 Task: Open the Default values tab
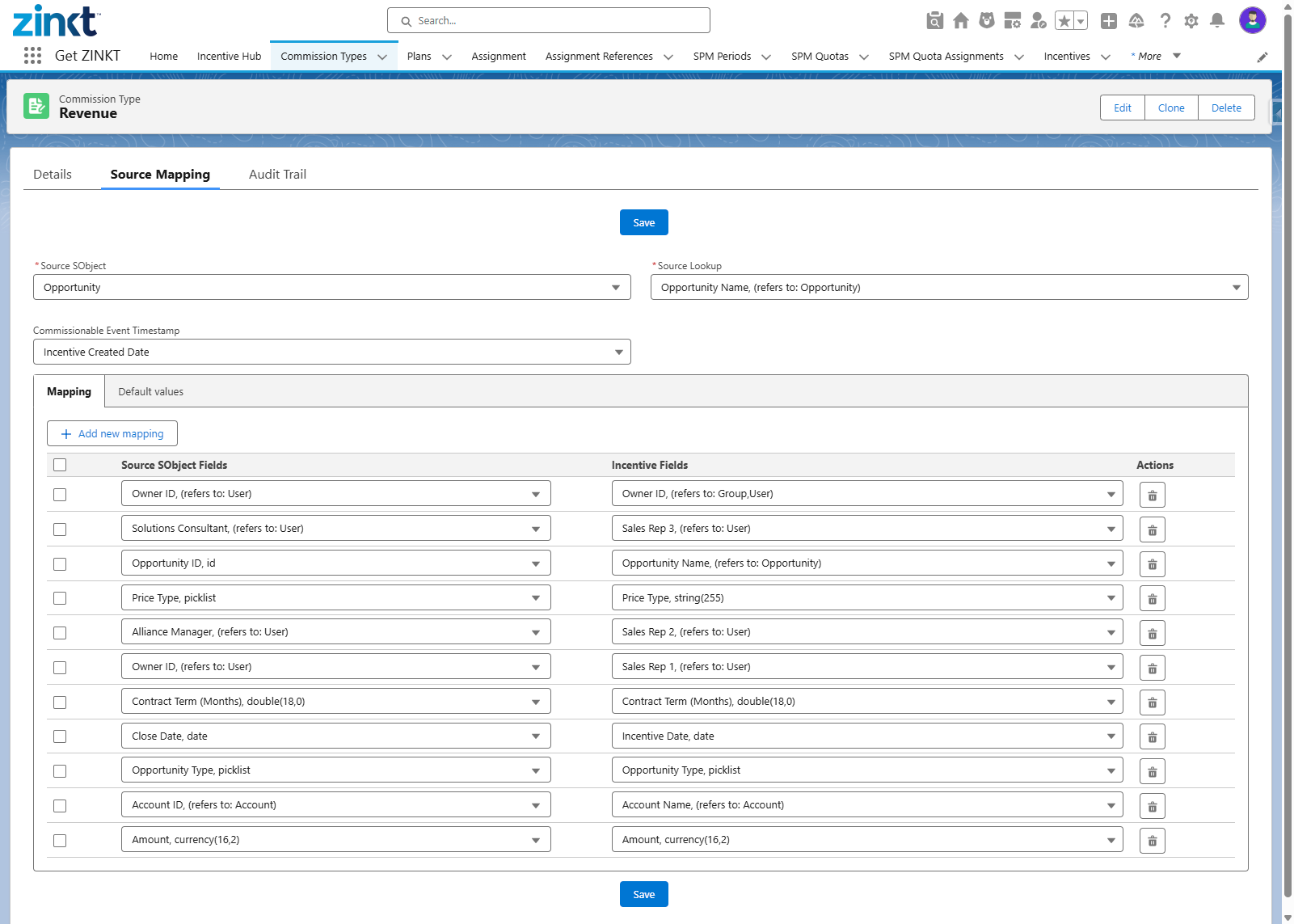coord(150,392)
